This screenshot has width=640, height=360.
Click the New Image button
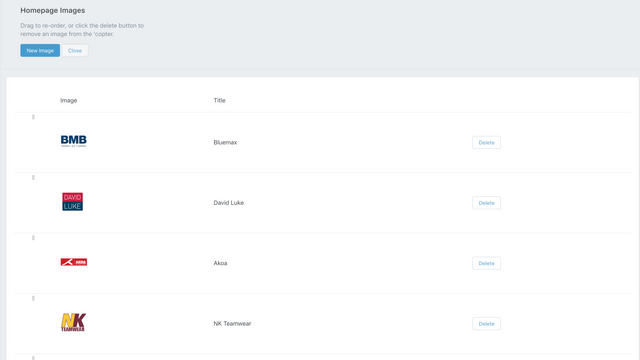40,51
